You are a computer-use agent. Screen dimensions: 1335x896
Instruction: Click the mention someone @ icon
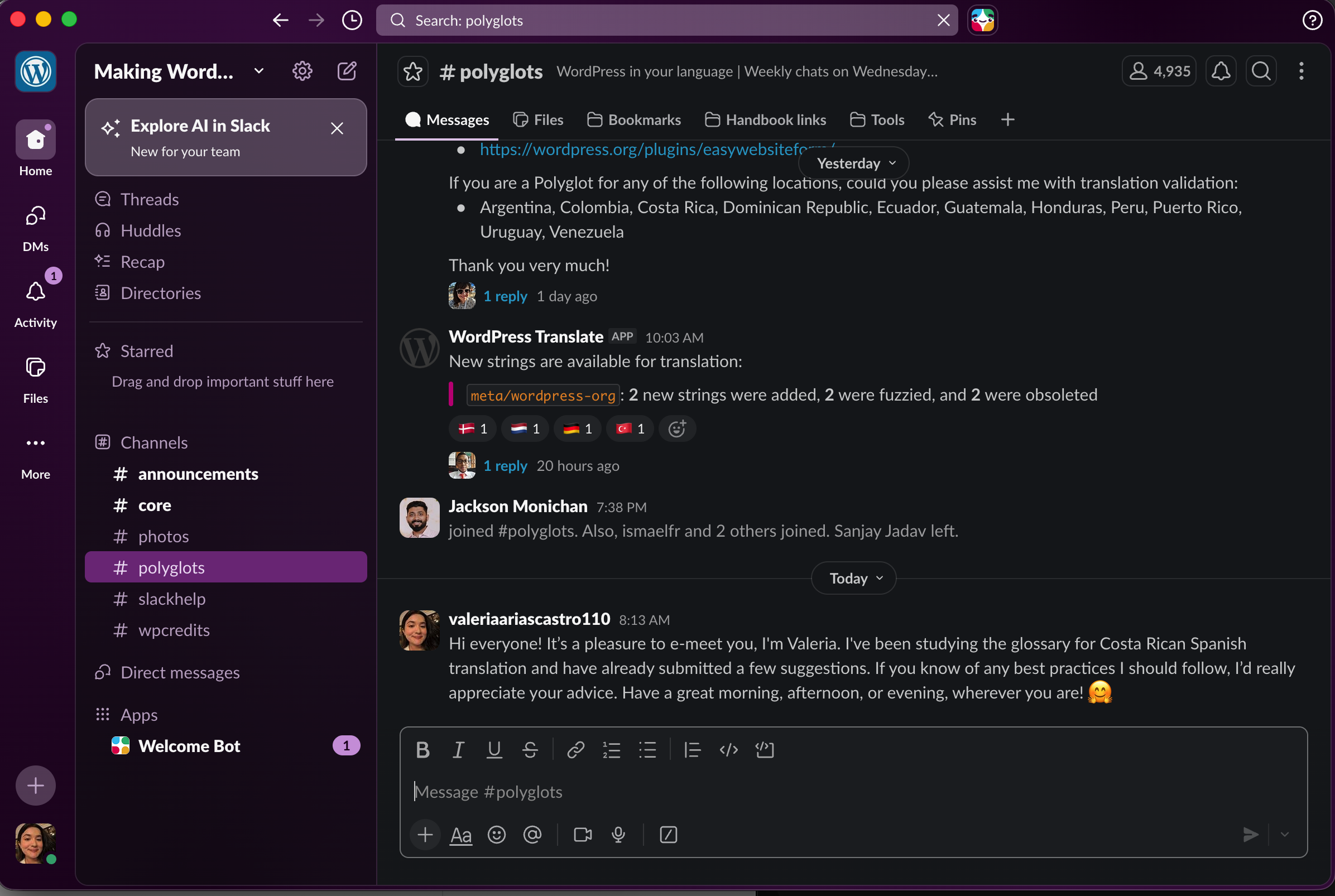[x=532, y=835]
